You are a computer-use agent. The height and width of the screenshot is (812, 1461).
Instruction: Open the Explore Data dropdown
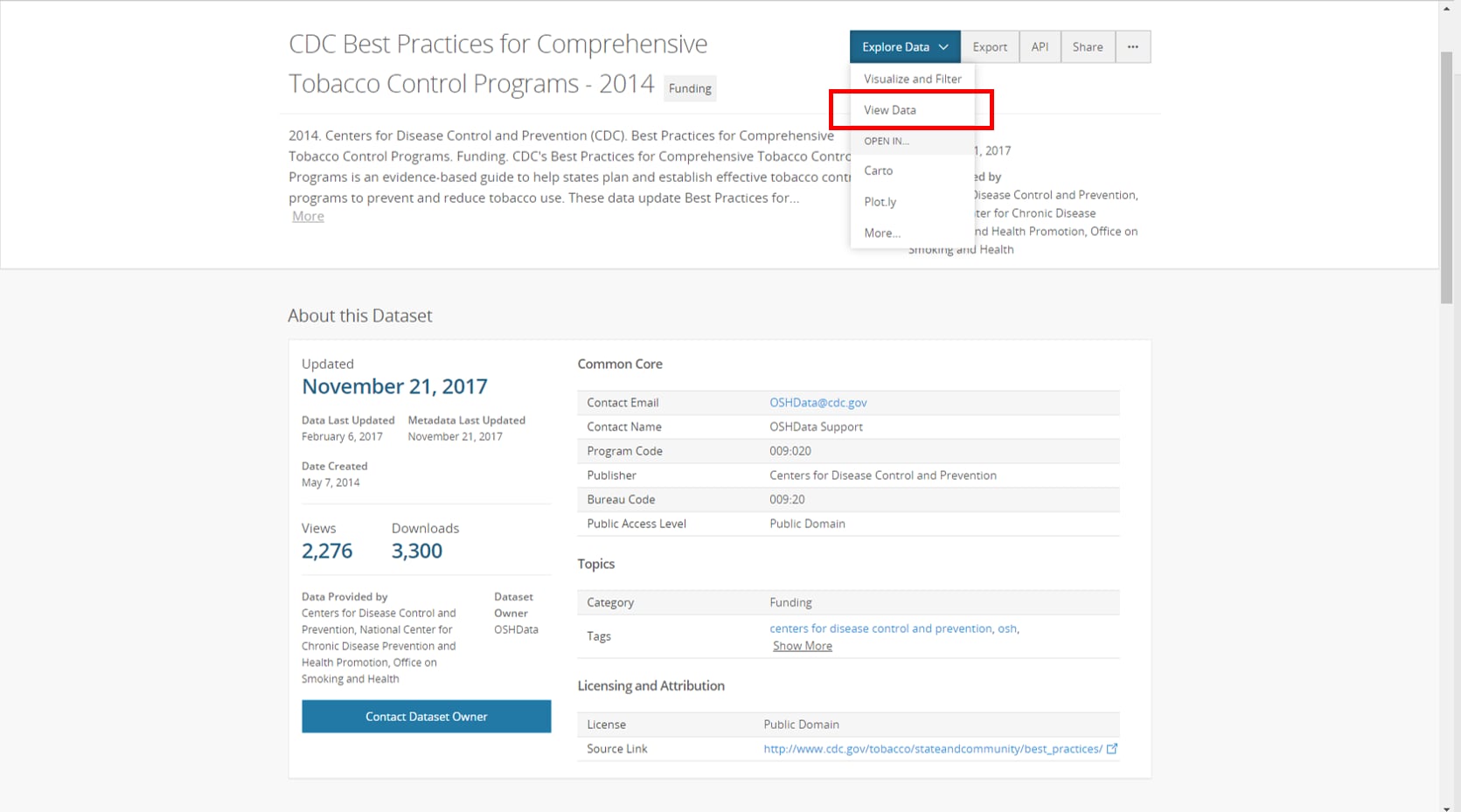click(x=905, y=47)
